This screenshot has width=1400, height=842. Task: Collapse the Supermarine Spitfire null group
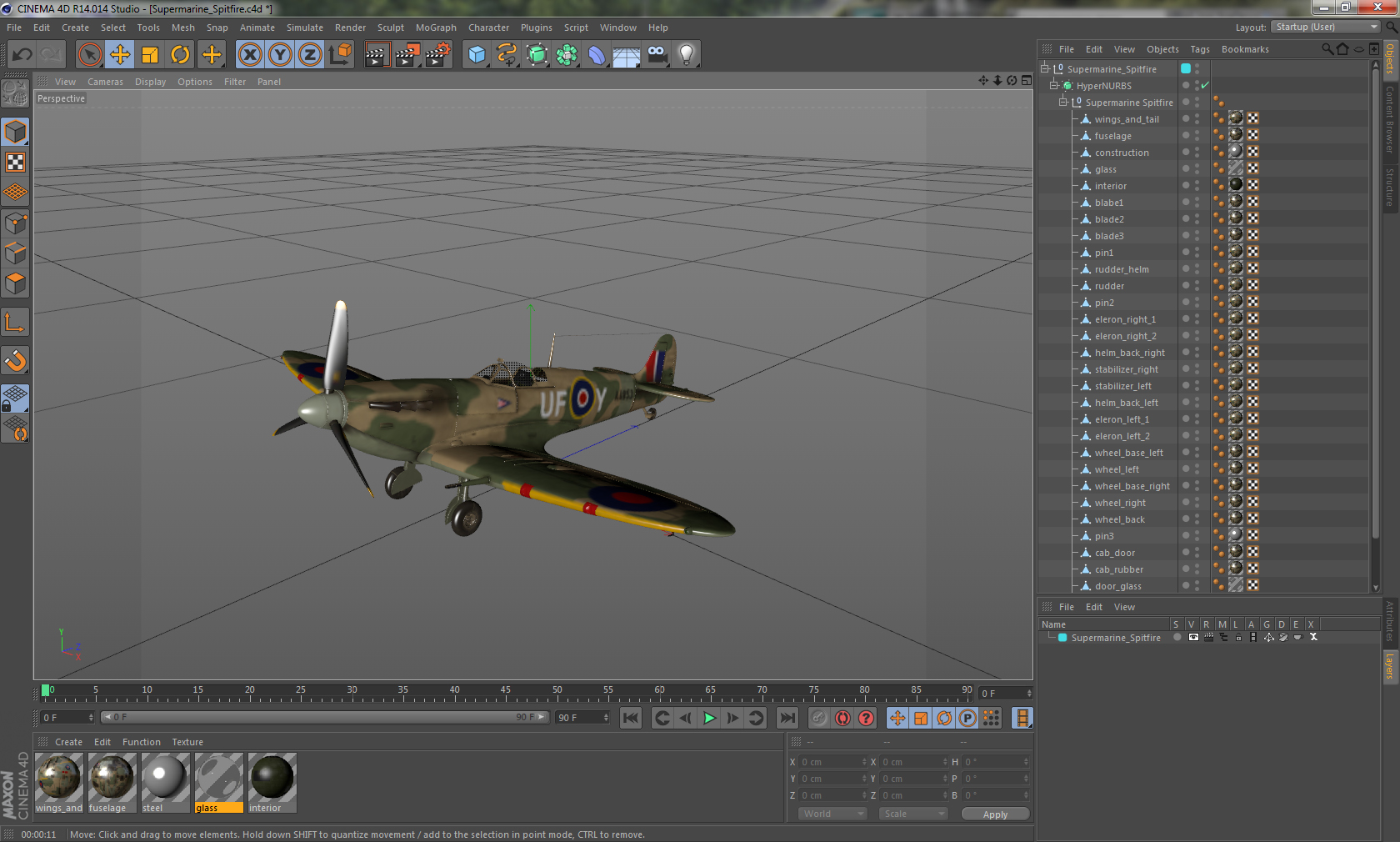coord(1063,102)
